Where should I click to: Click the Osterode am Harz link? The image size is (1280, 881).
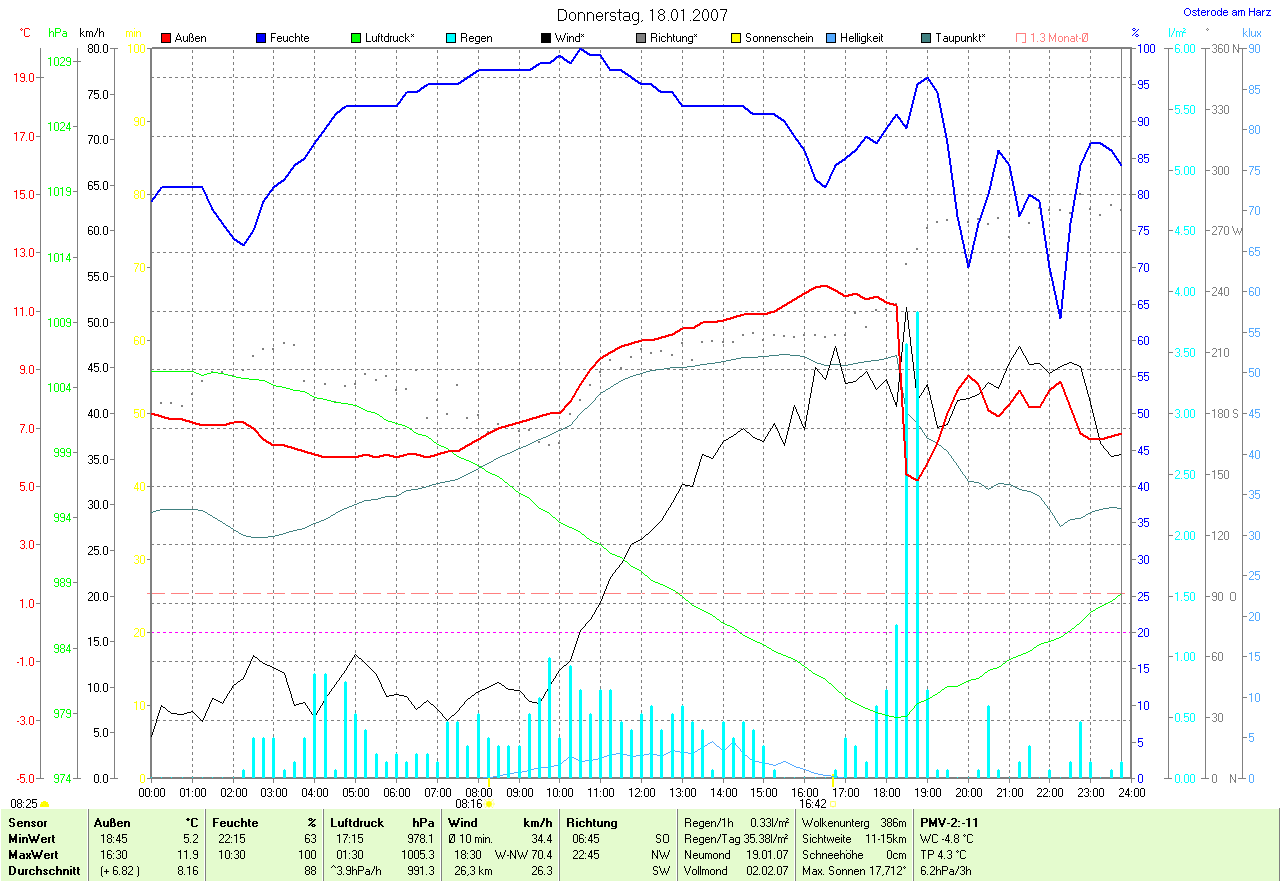point(1226,13)
